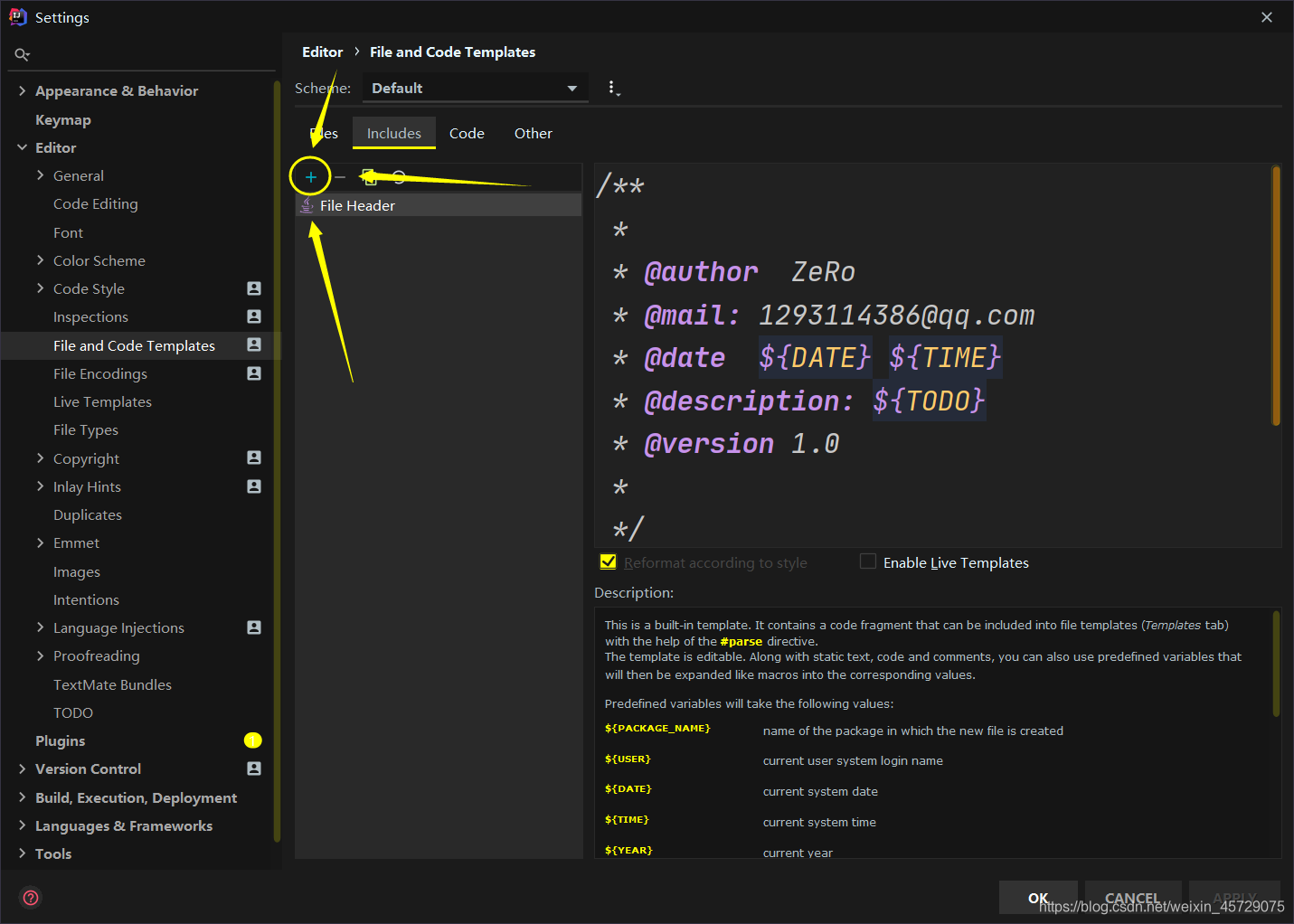The image size is (1294, 924).
Task: Click the profile icon next to Copyright
Action: click(x=254, y=457)
